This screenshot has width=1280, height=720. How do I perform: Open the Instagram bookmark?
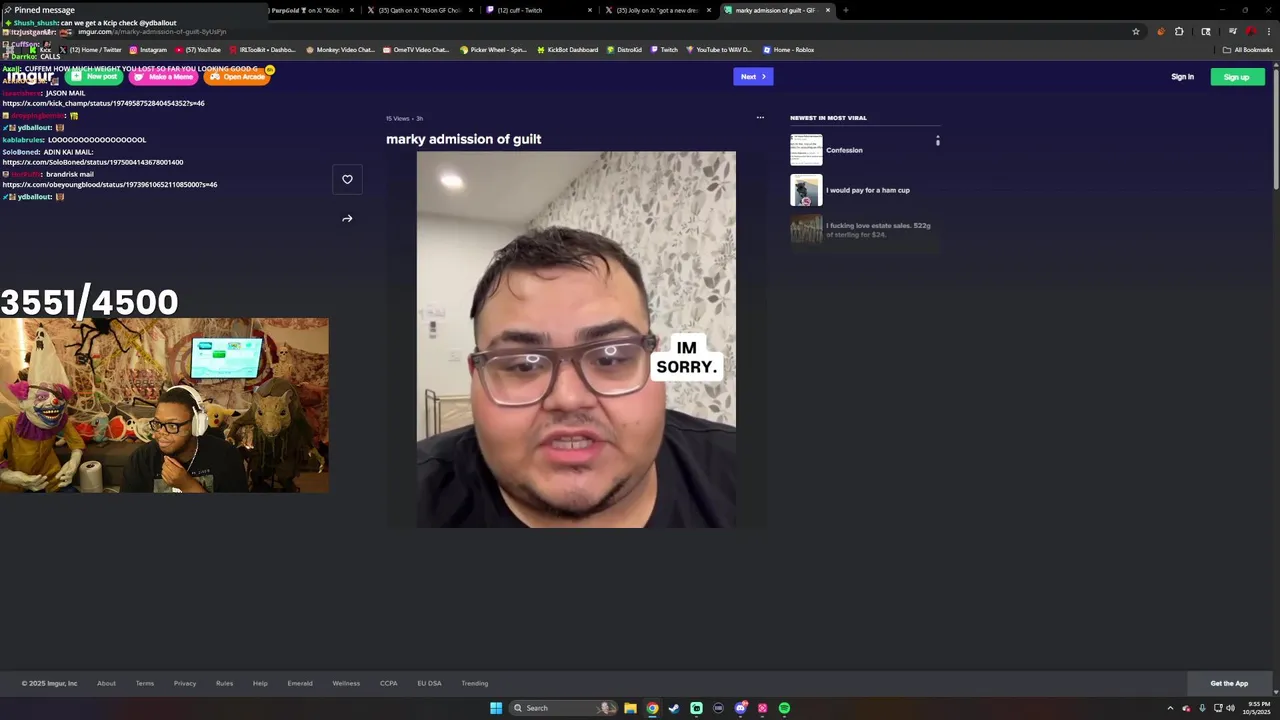pyautogui.click(x=148, y=50)
